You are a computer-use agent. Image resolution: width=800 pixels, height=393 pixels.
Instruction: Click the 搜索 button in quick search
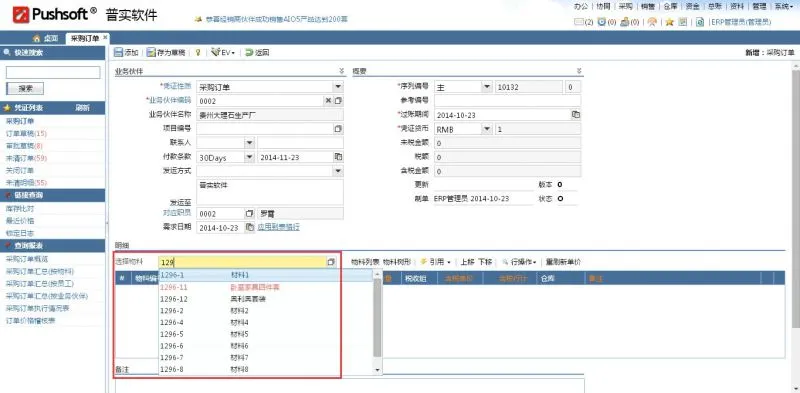[25, 89]
